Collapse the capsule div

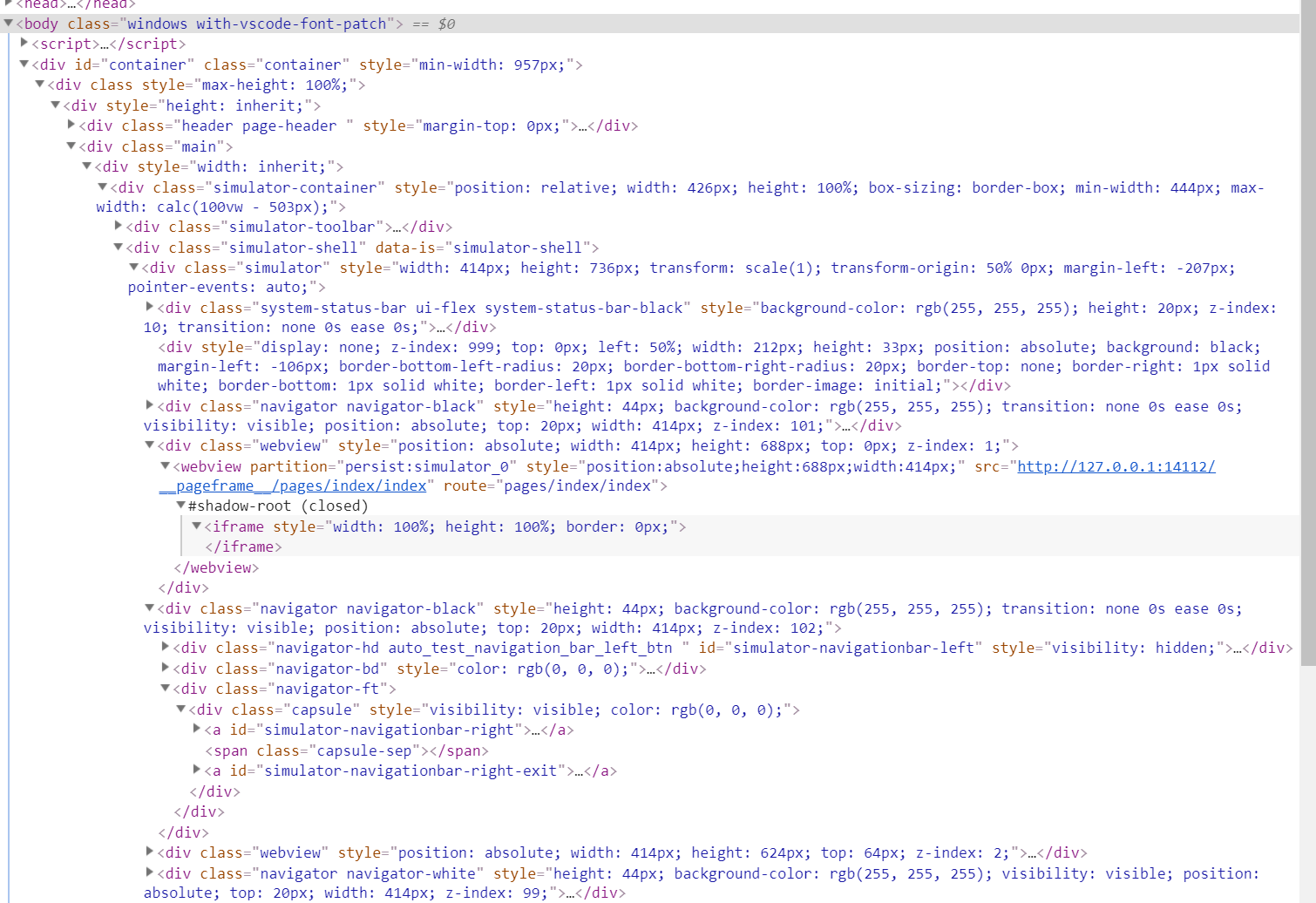pos(181,709)
